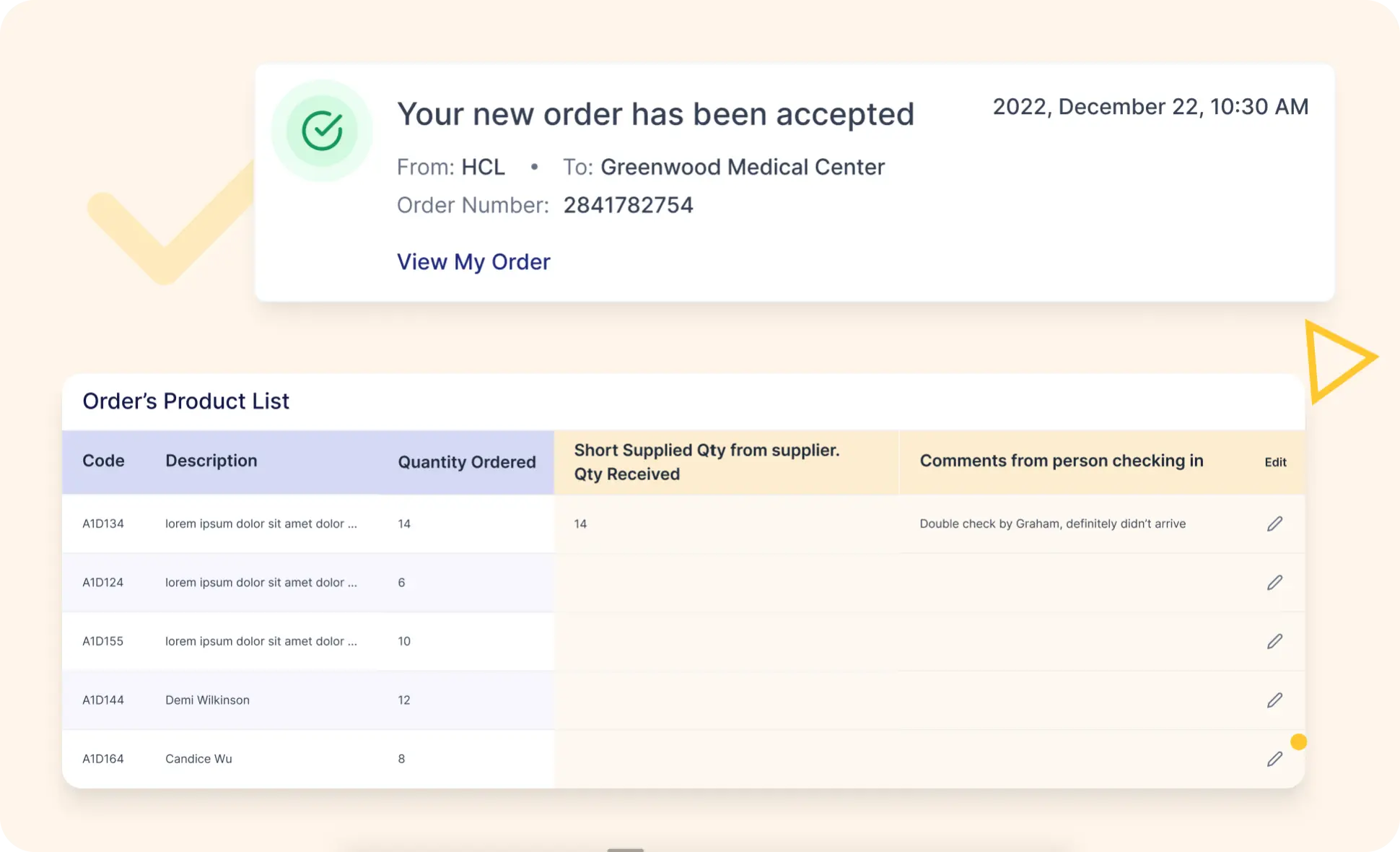Image resolution: width=1400 pixels, height=852 pixels.
Task: Sort by Quantity Ordered column header
Action: pyautogui.click(x=467, y=462)
